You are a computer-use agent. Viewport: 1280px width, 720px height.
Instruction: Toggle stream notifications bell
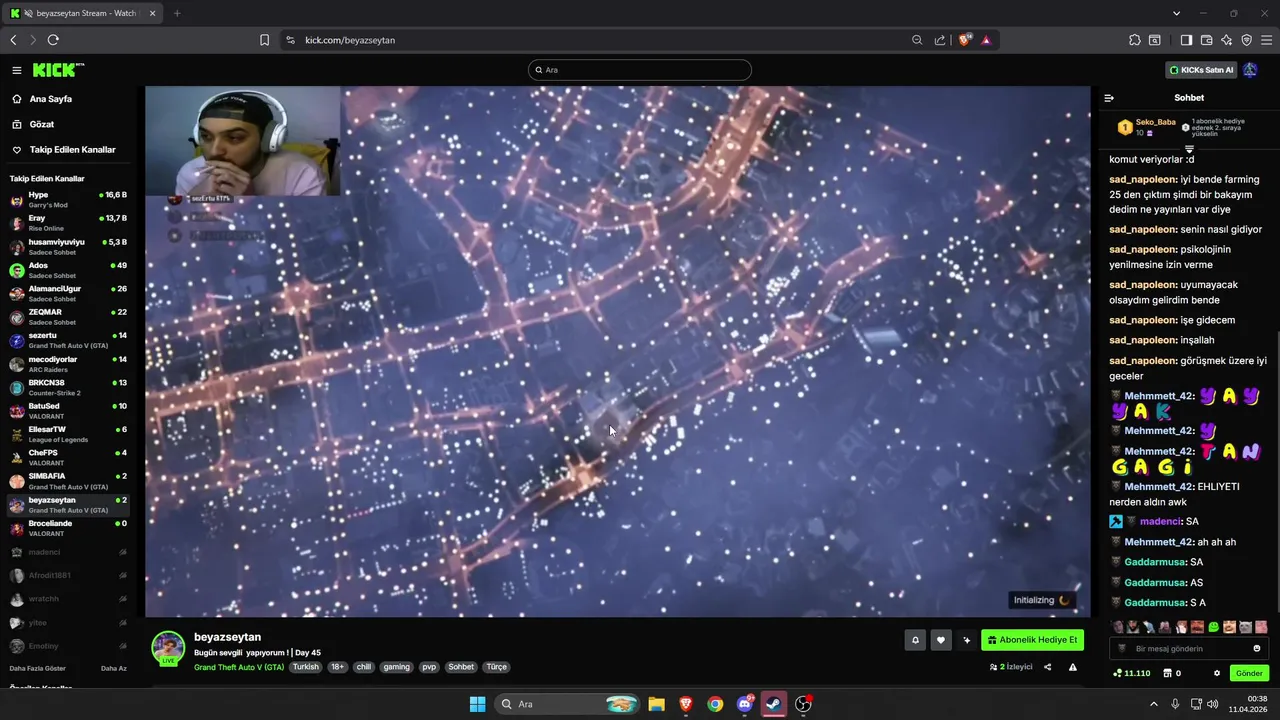(x=914, y=640)
